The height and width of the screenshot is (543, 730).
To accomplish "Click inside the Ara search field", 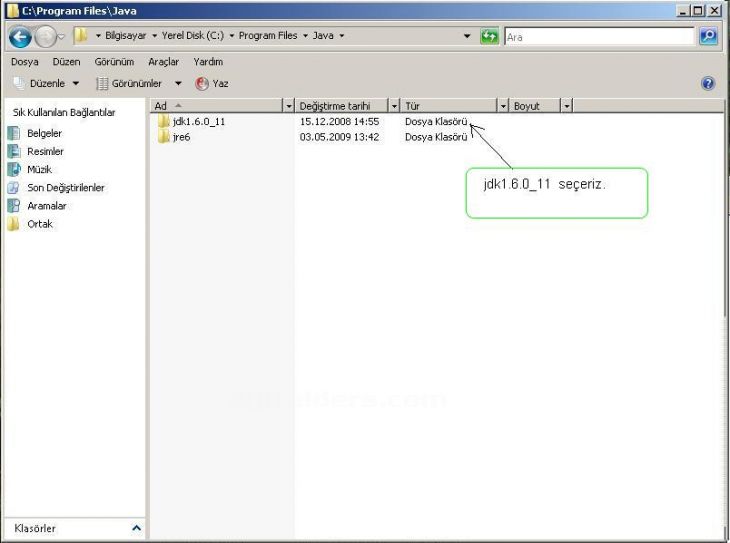I will click(x=600, y=37).
